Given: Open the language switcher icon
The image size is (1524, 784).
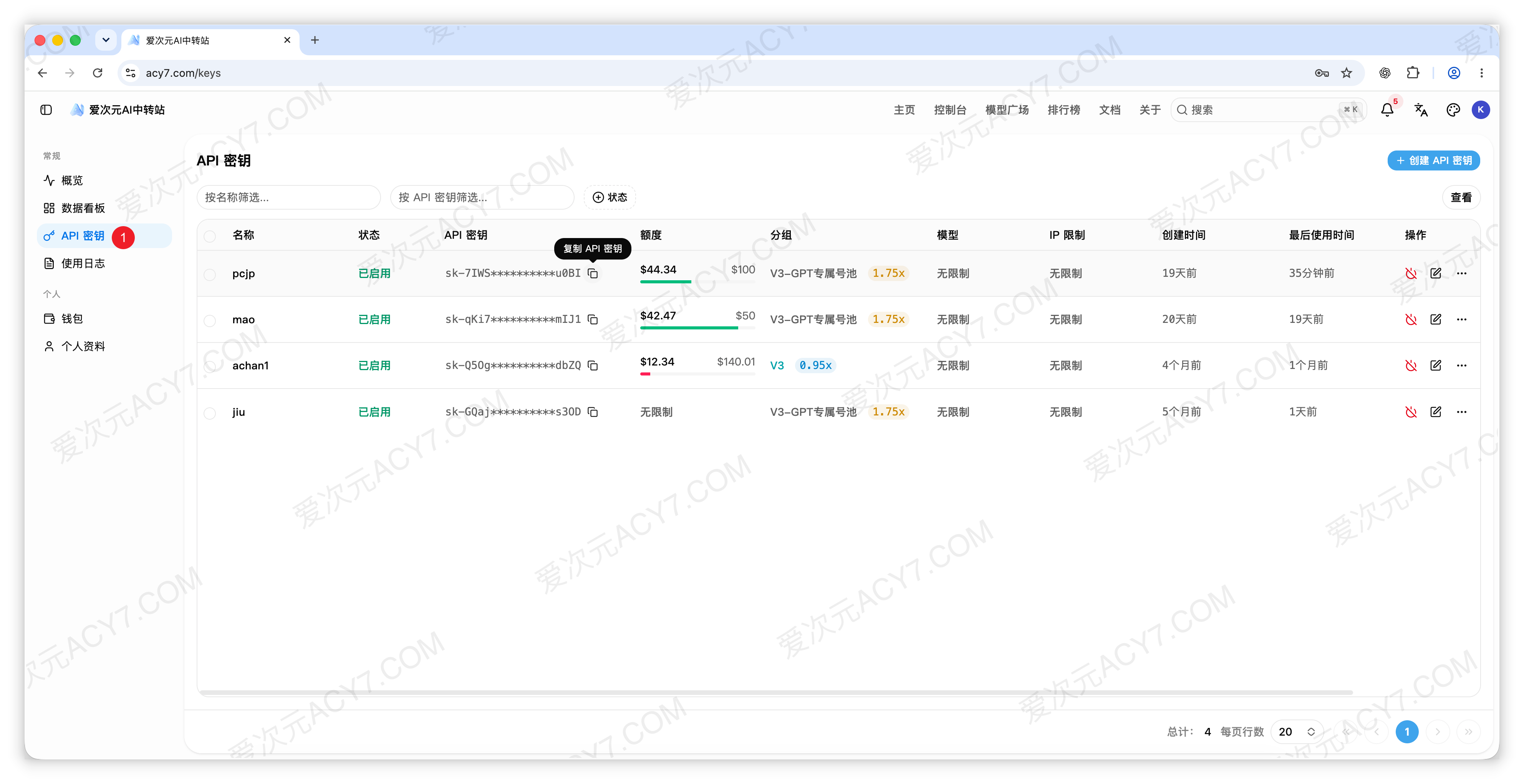Looking at the screenshot, I should tap(1420, 110).
